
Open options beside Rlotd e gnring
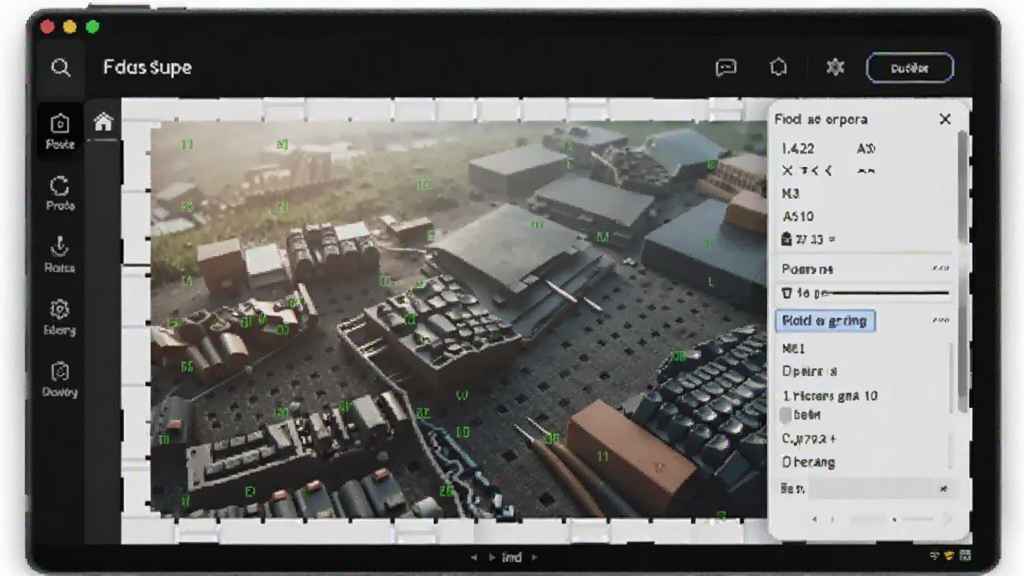point(940,320)
